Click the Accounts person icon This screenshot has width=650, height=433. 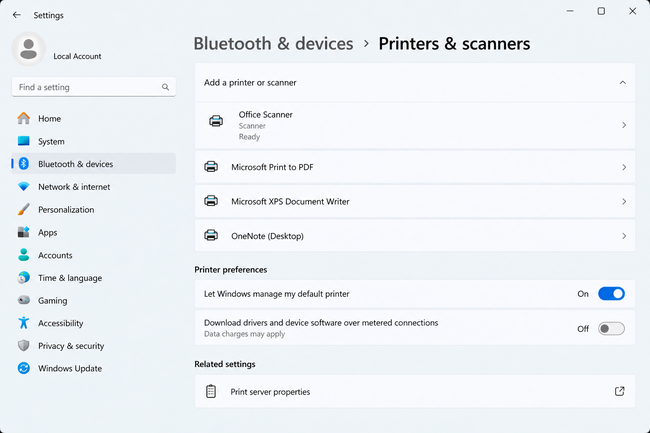[24, 255]
